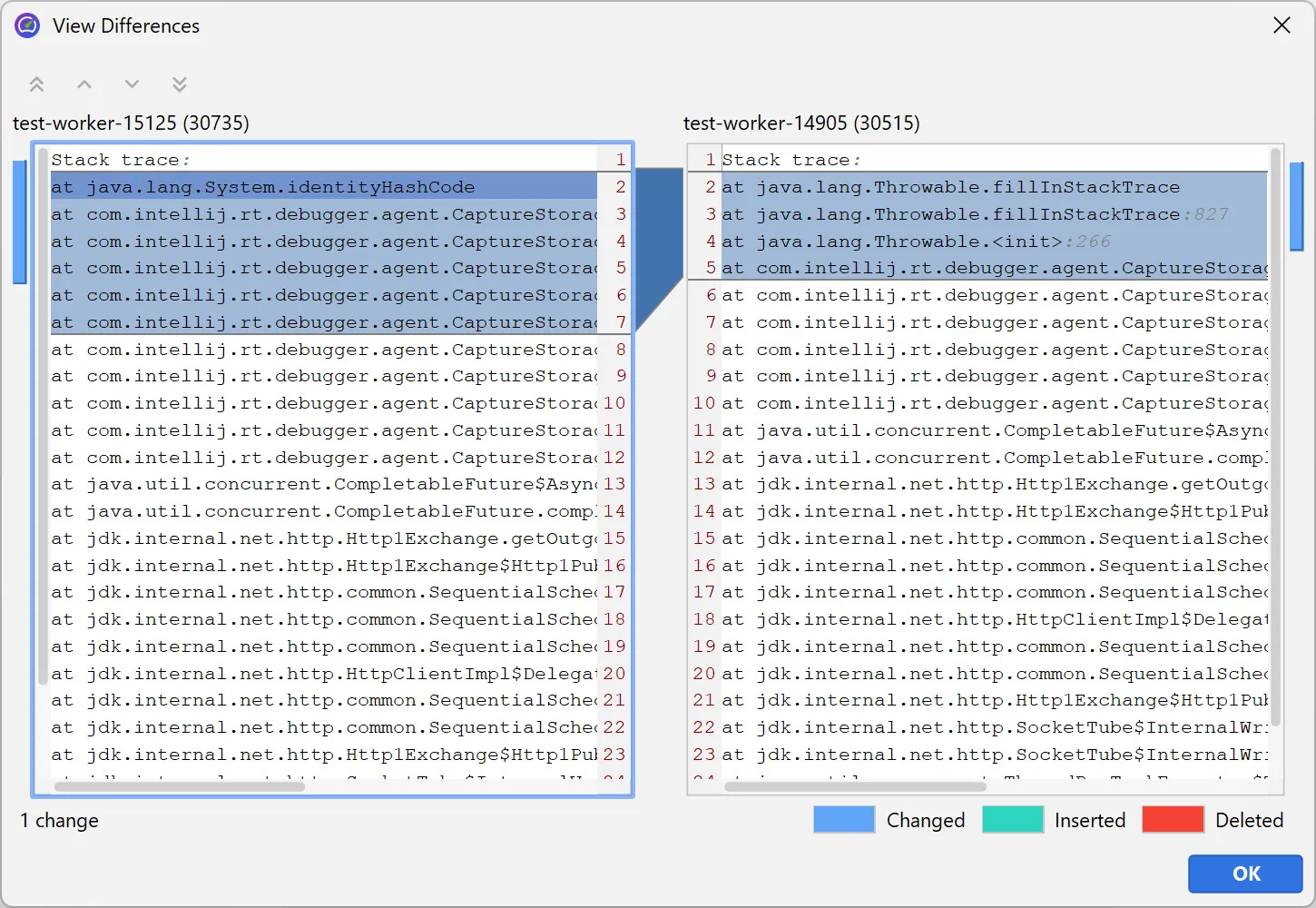Click the blue diff marker on the right edge

click(1297, 204)
